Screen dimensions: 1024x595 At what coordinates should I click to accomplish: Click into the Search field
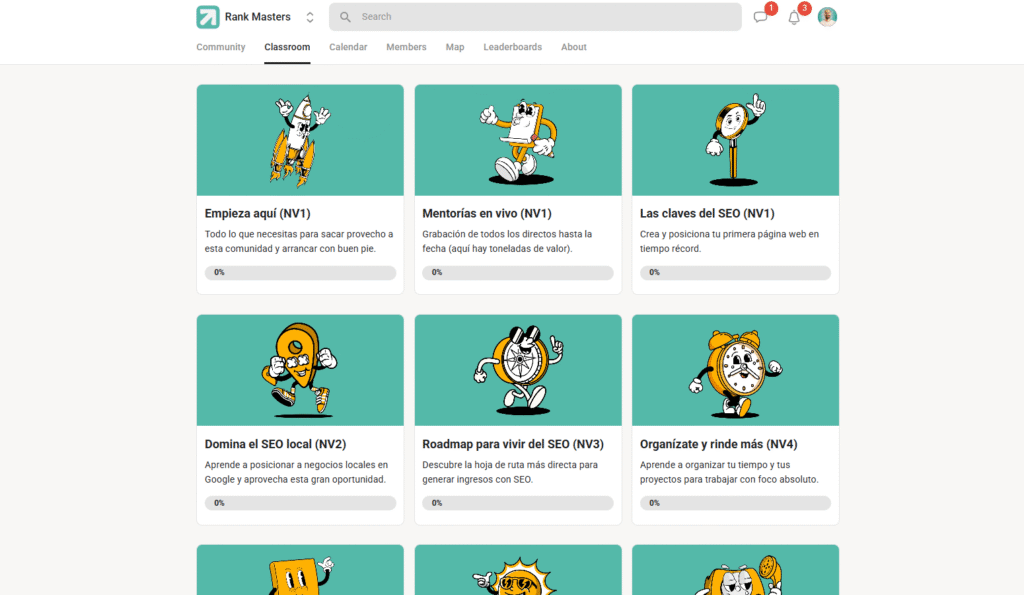pos(540,17)
